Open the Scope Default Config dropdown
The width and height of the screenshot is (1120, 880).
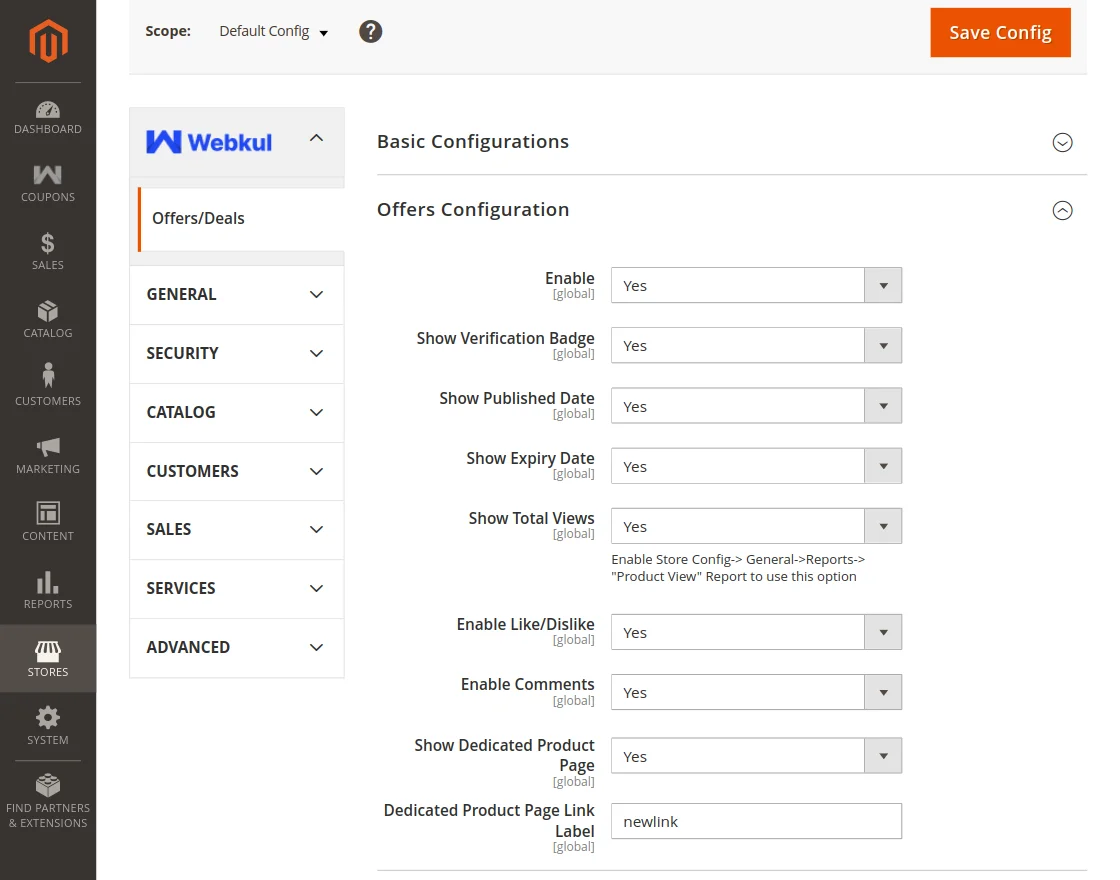(x=272, y=31)
